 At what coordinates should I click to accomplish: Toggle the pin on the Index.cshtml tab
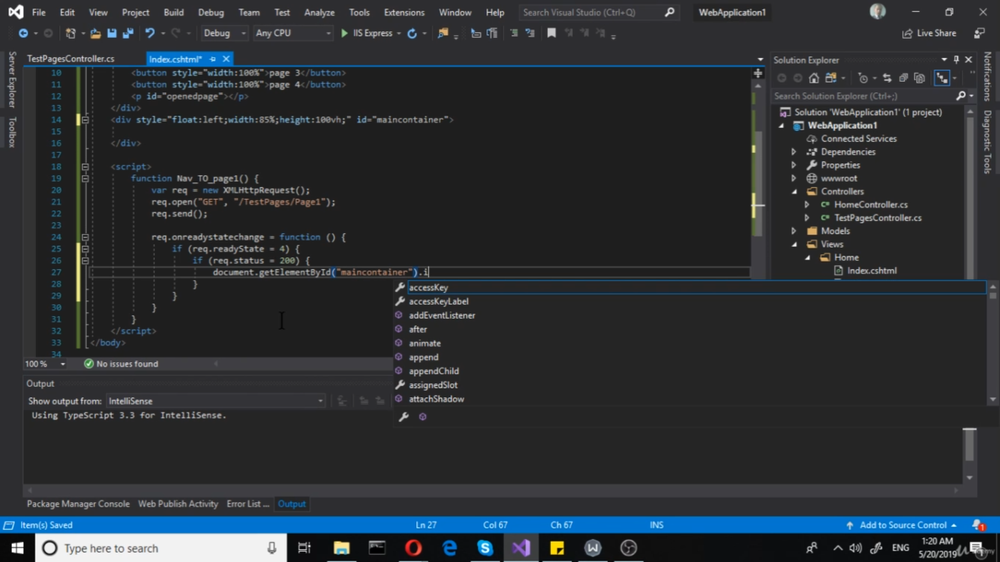click(x=212, y=60)
